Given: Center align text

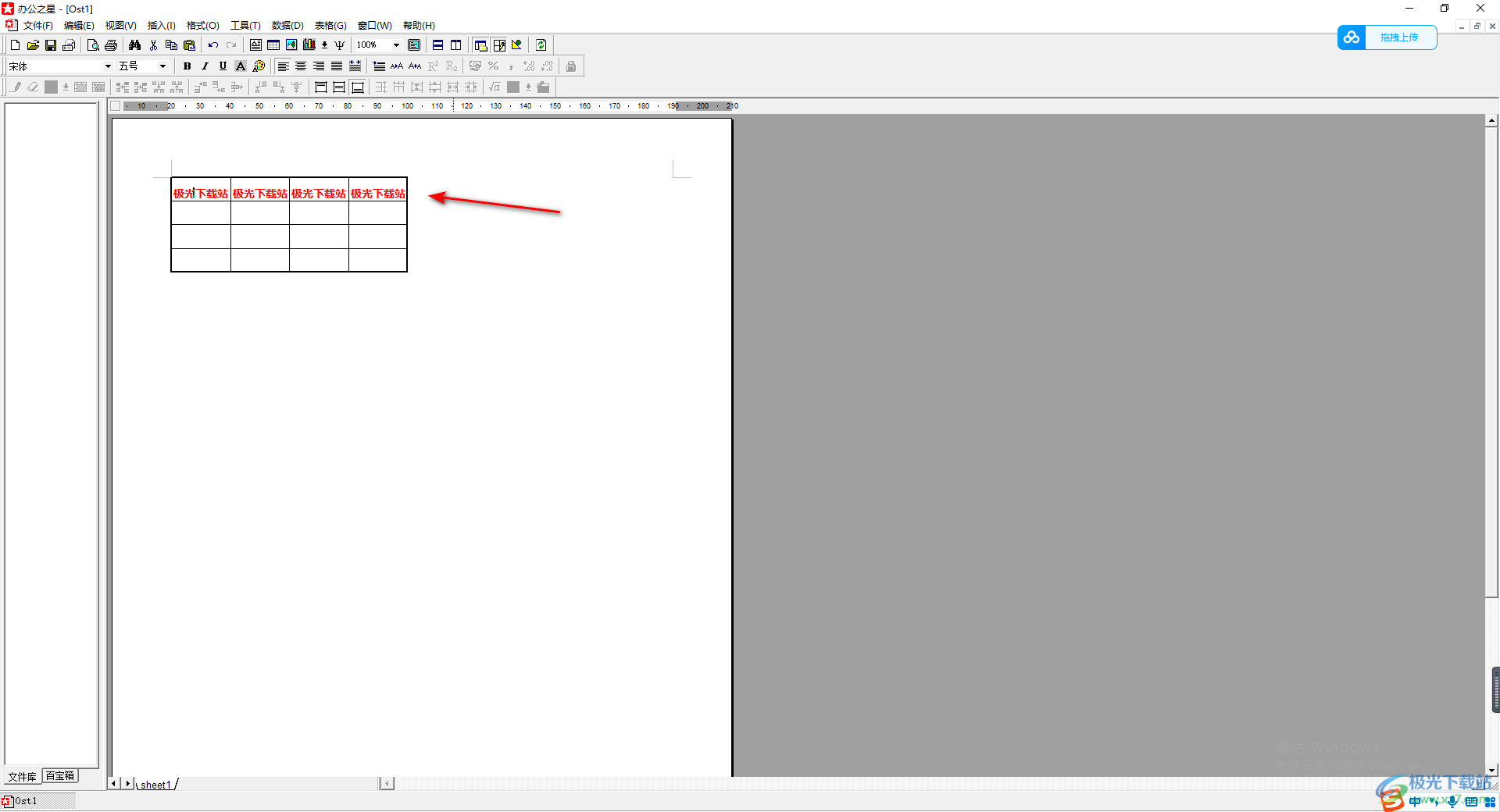Looking at the screenshot, I should click(x=301, y=66).
